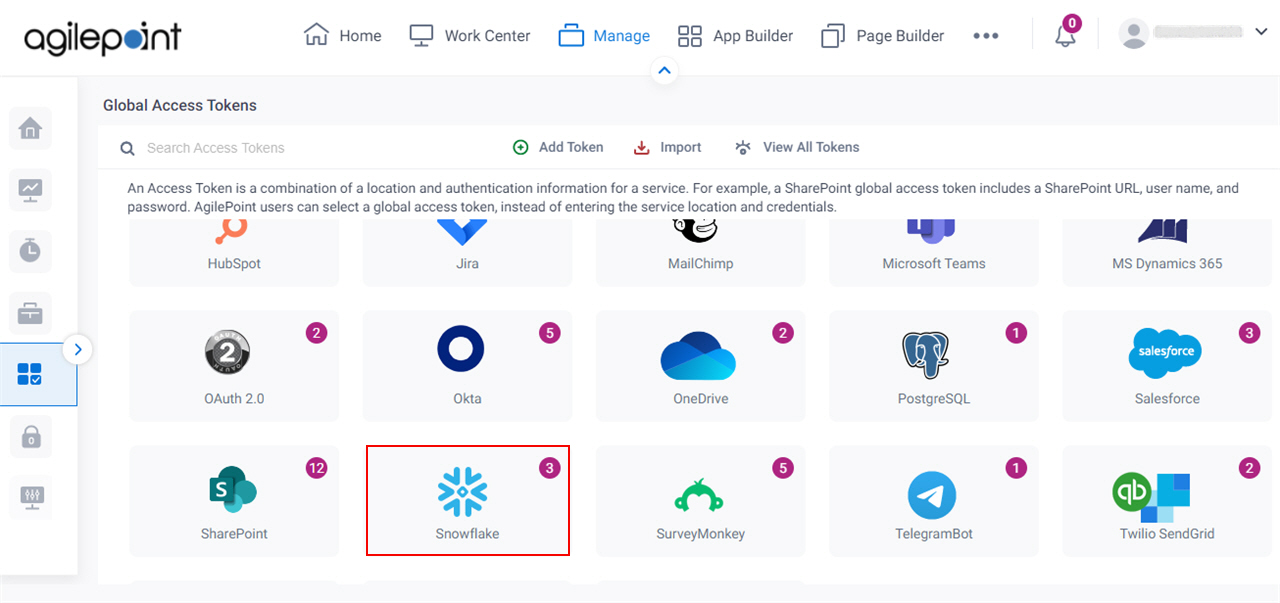Click the TelegramBot paper plane icon
The image size is (1280, 603).
(932, 496)
